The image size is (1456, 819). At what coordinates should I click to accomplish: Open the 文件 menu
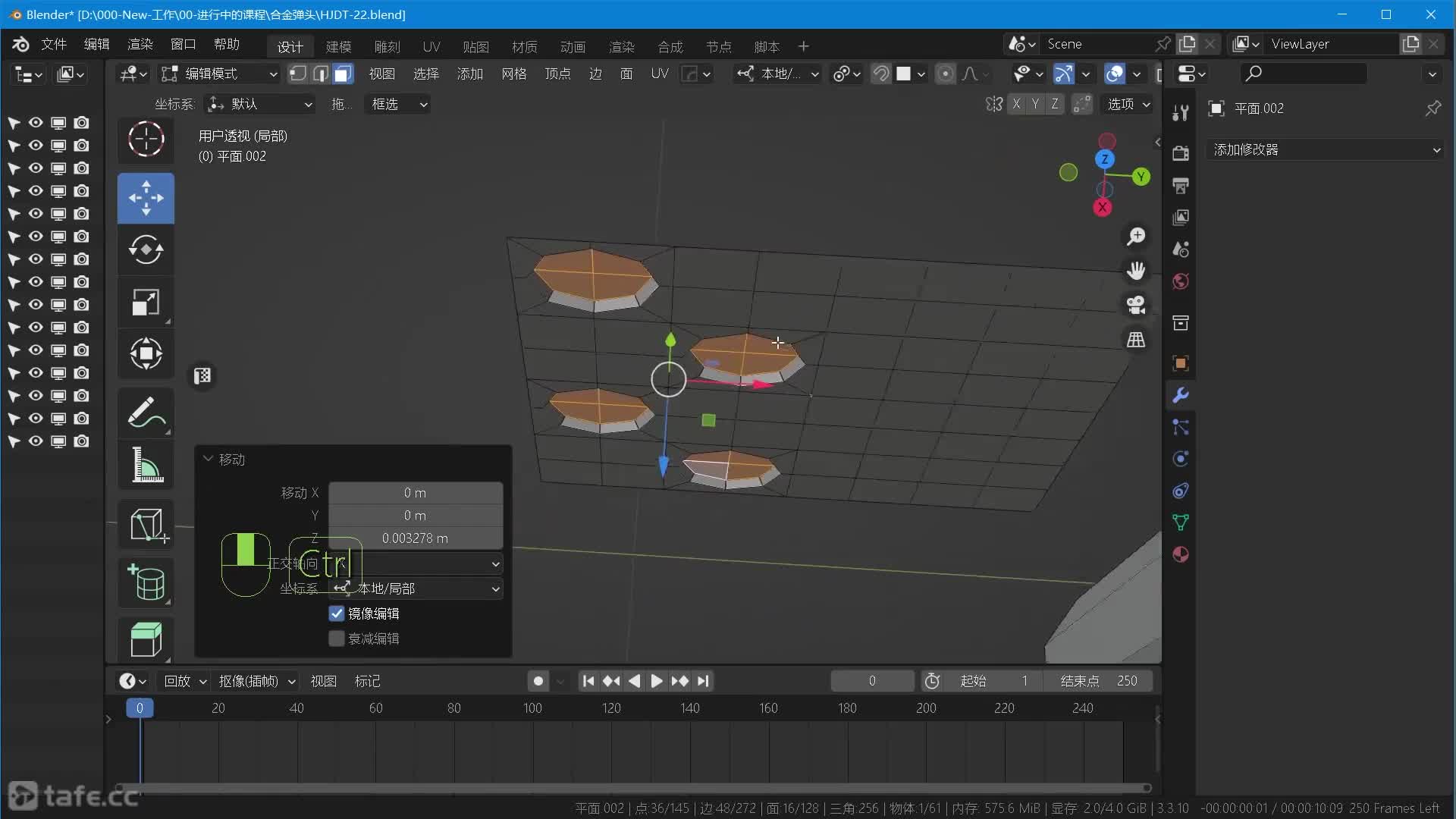[x=53, y=44]
